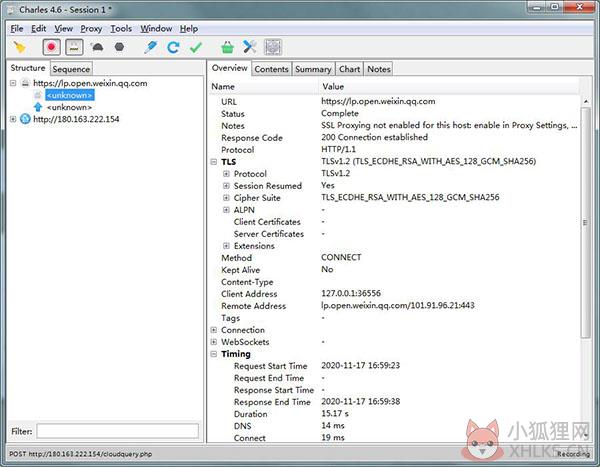Click the Compose pen icon
The width and height of the screenshot is (600, 467).
(x=150, y=47)
